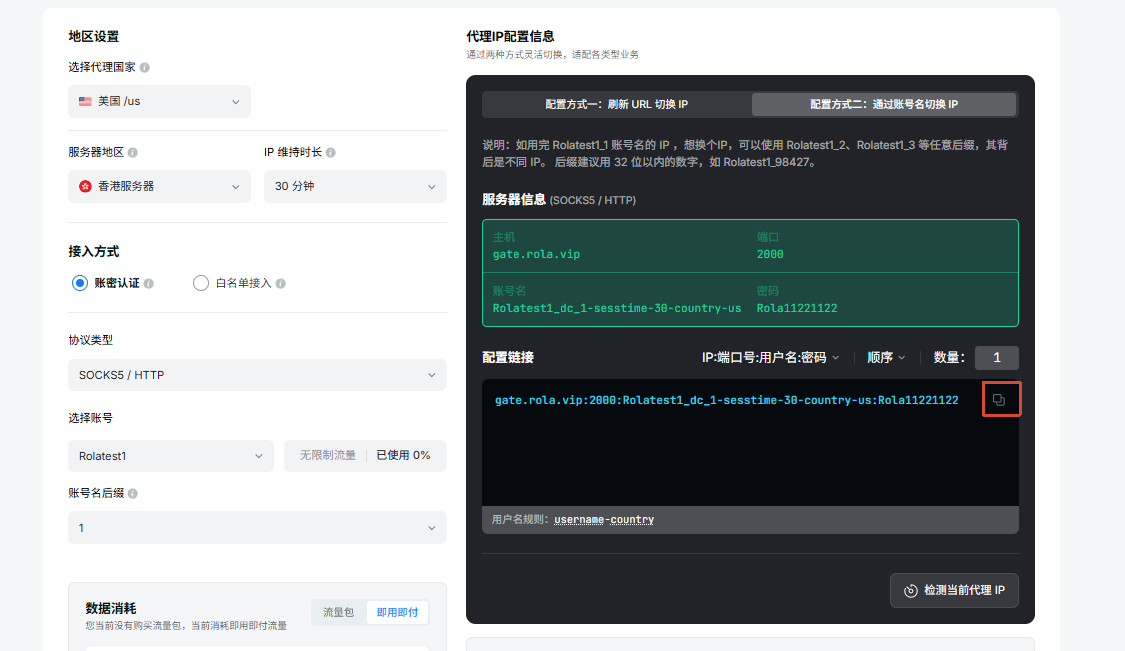Open the 30 分钟 IP duration dropdown

[x=355, y=186]
